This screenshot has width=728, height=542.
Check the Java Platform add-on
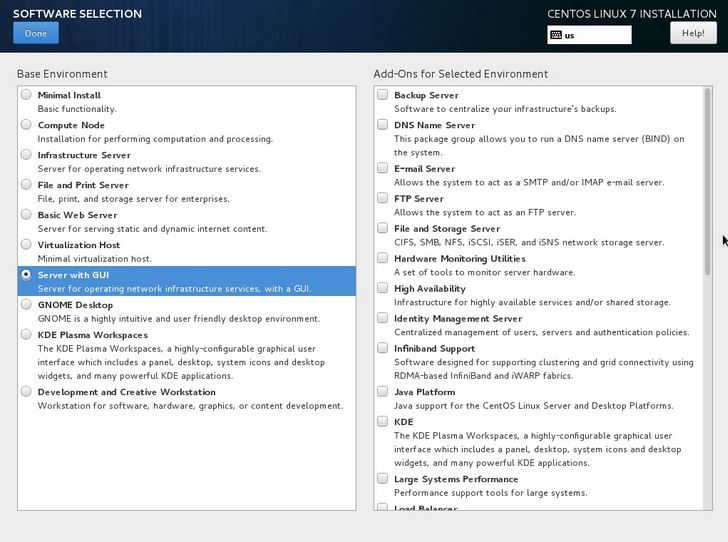pos(383,392)
